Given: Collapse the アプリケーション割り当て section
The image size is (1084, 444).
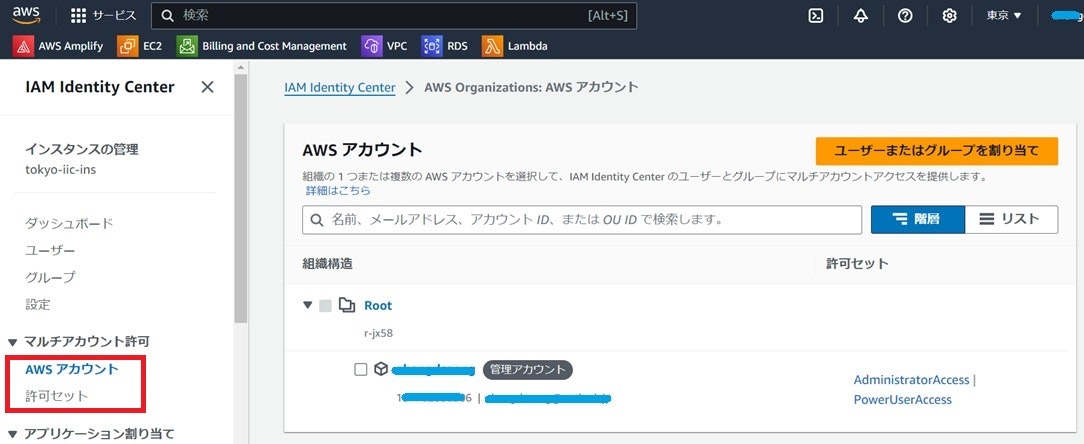Looking at the screenshot, I should [12, 434].
